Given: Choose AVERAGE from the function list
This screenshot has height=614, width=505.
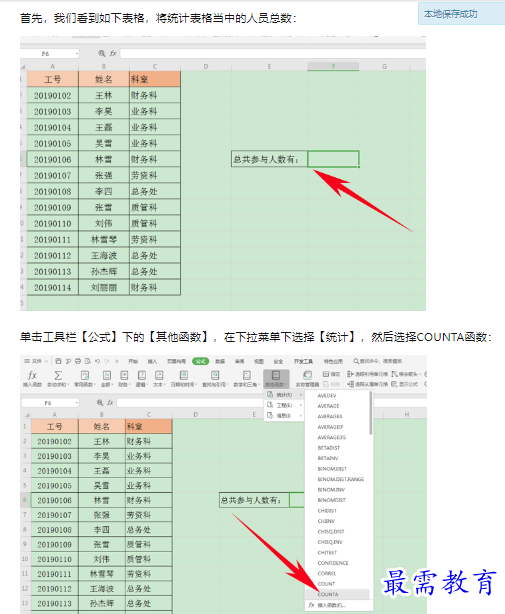Looking at the screenshot, I should (x=328, y=406).
